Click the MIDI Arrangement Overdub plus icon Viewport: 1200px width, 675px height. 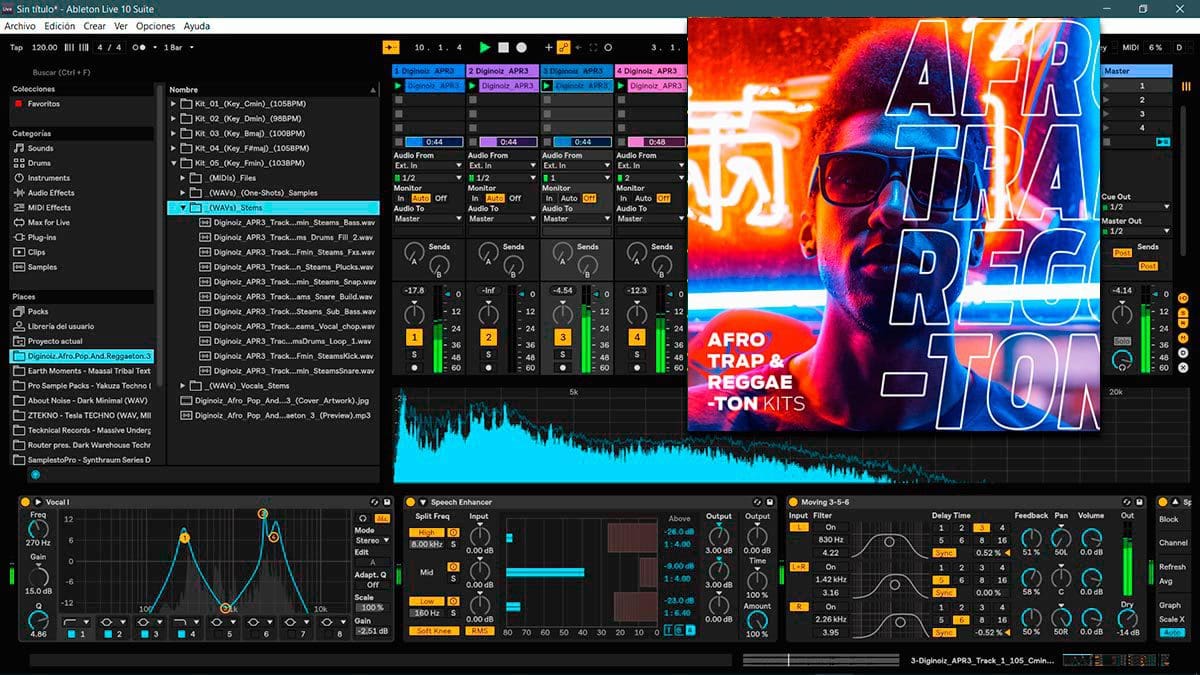point(548,47)
